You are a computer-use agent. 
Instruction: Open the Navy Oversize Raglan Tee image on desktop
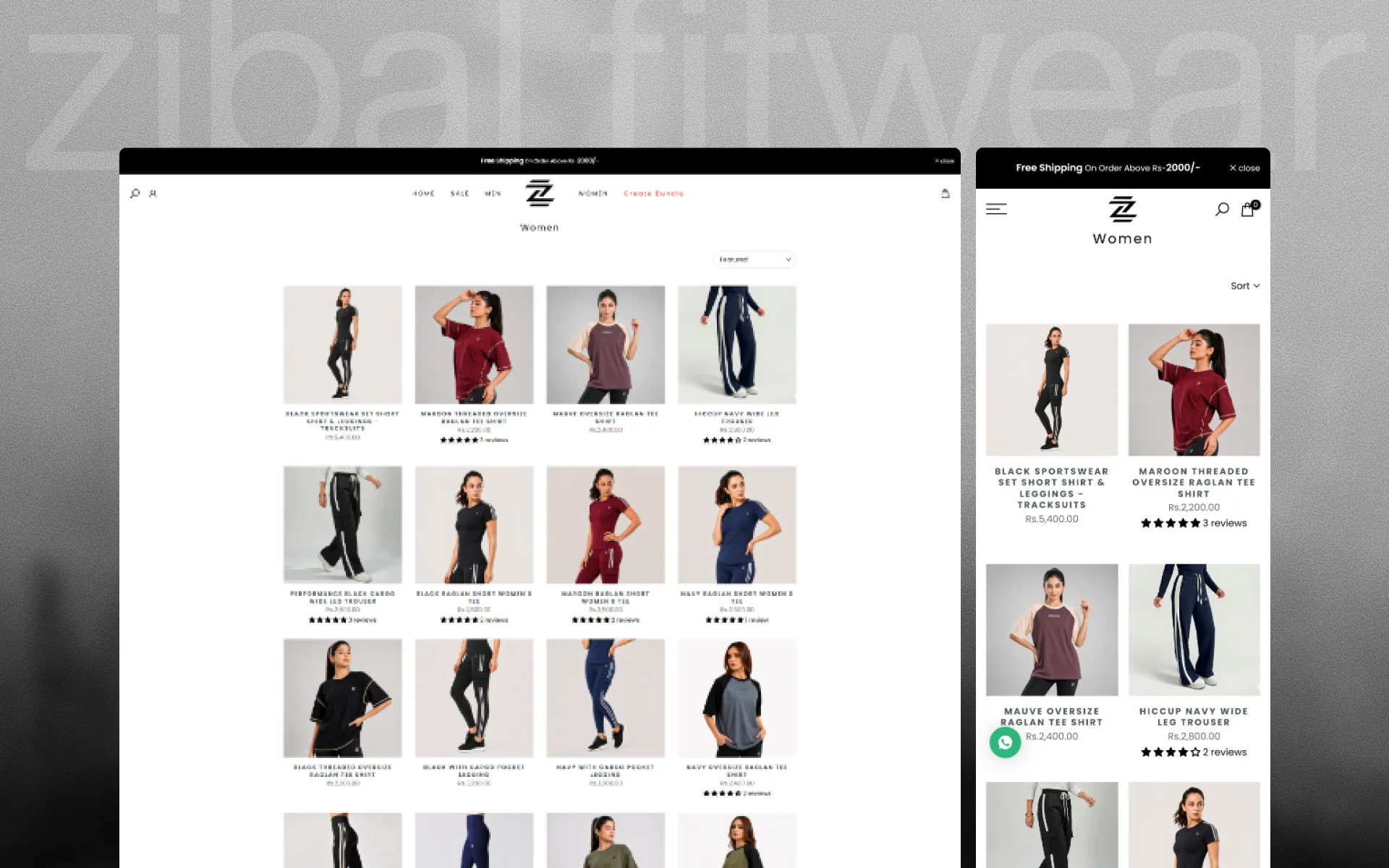[737, 698]
